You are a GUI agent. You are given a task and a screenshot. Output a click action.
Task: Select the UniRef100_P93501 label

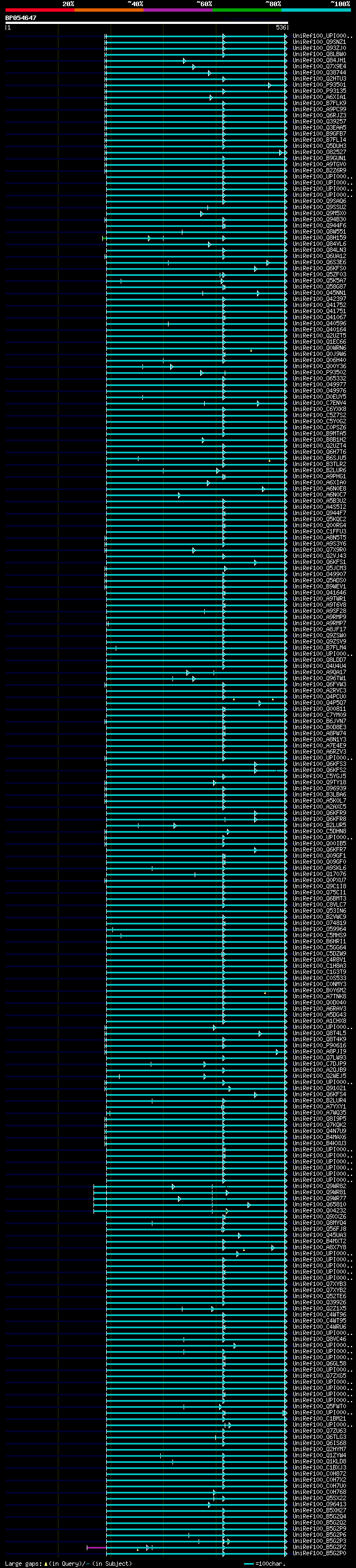(x=319, y=85)
